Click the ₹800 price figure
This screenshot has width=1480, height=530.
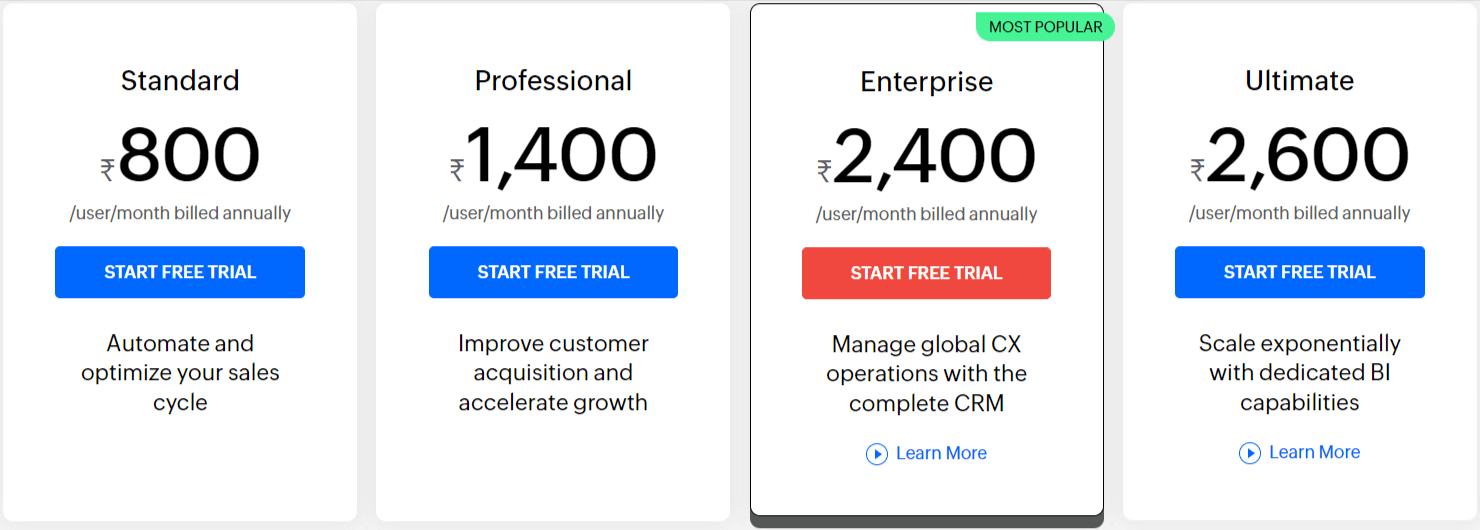(x=180, y=157)
